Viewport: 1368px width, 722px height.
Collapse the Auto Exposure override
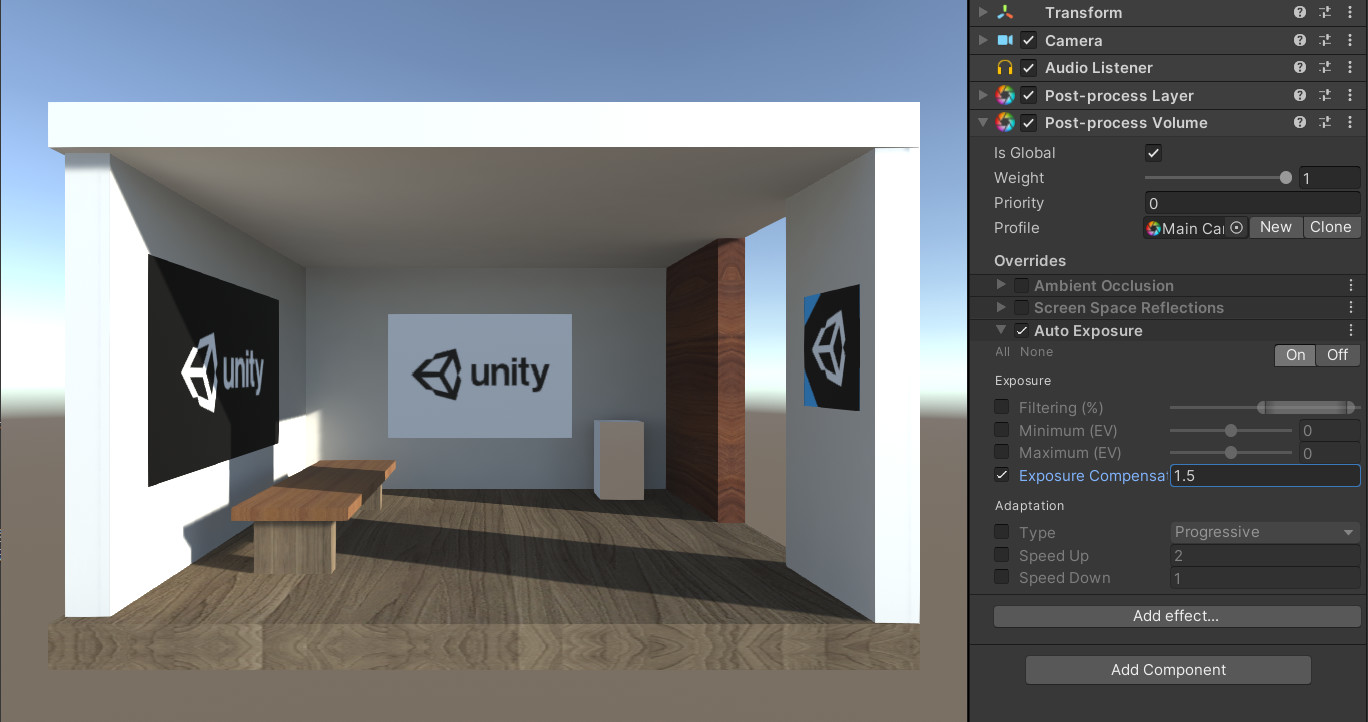pyautogui.click(x=1001, y=330)
